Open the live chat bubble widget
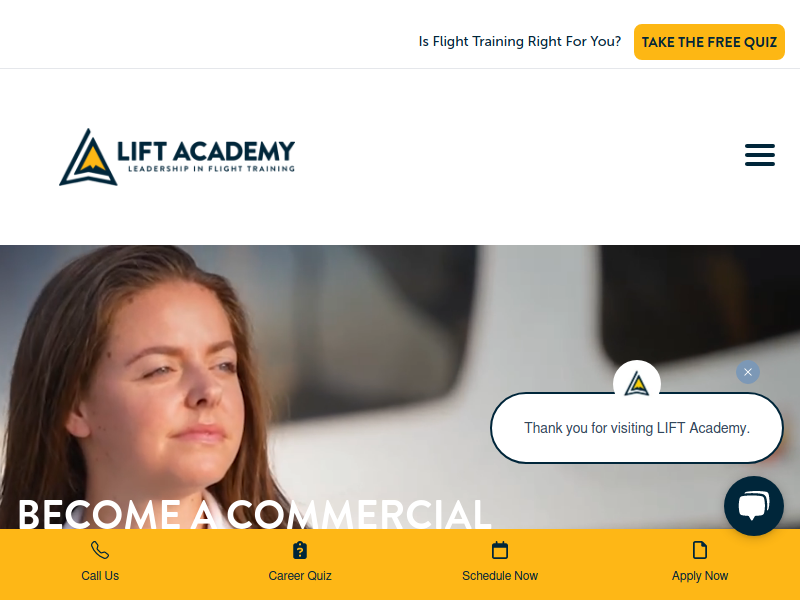 [754, 506]
